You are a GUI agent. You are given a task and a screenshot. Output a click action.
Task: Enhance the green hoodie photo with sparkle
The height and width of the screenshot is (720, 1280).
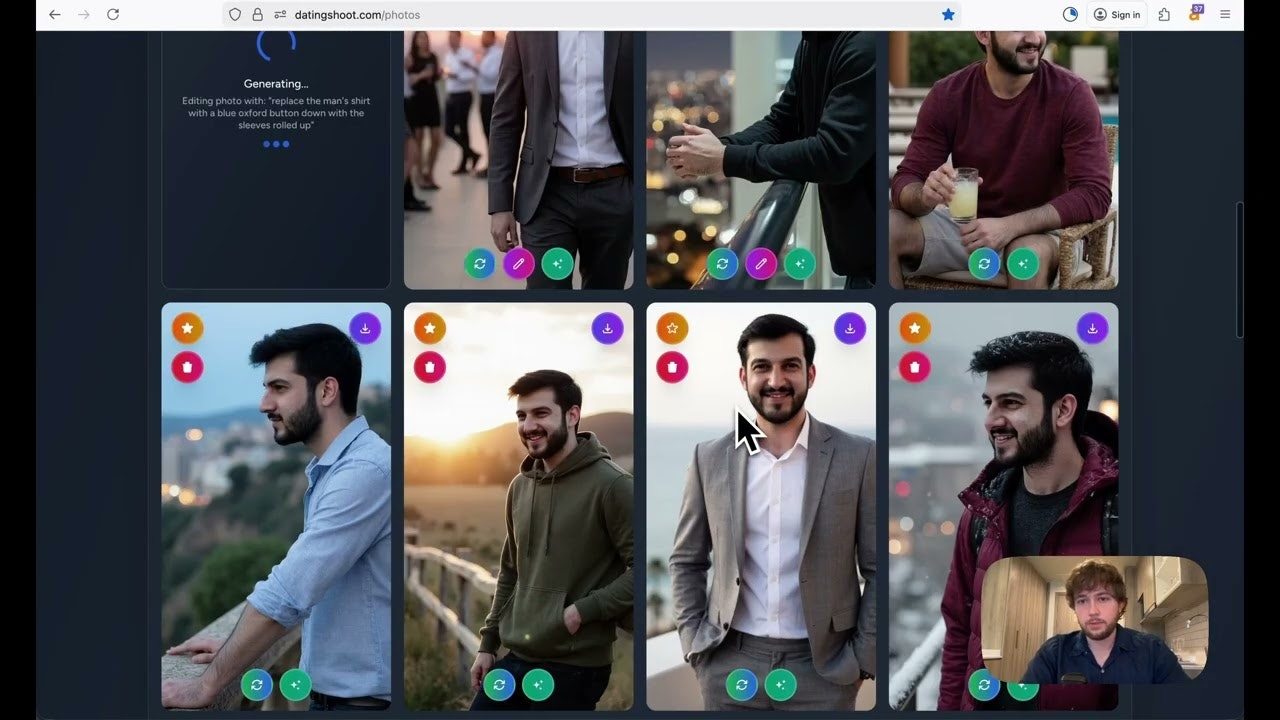pyautogui.click(x=538, y=685)
